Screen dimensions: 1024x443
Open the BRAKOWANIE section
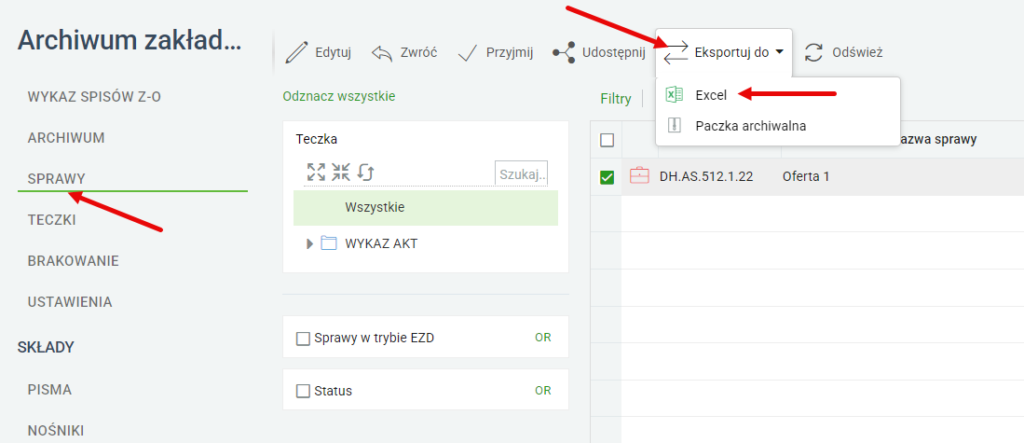point(73,261)
